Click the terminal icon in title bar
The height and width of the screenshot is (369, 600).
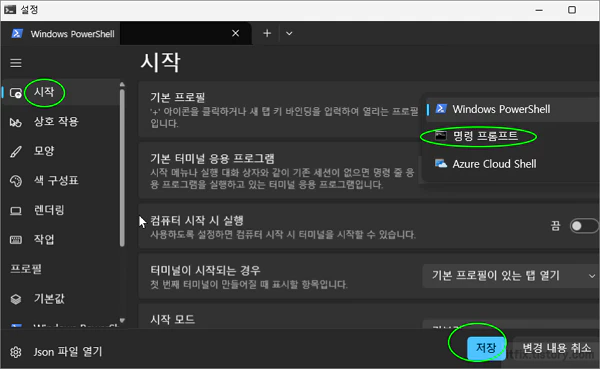(10, 10)
